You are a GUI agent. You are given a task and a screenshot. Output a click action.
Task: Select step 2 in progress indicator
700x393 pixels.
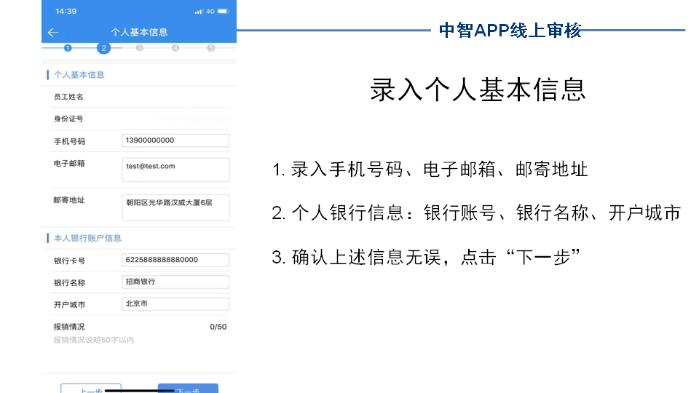click(x=104, y=48)
